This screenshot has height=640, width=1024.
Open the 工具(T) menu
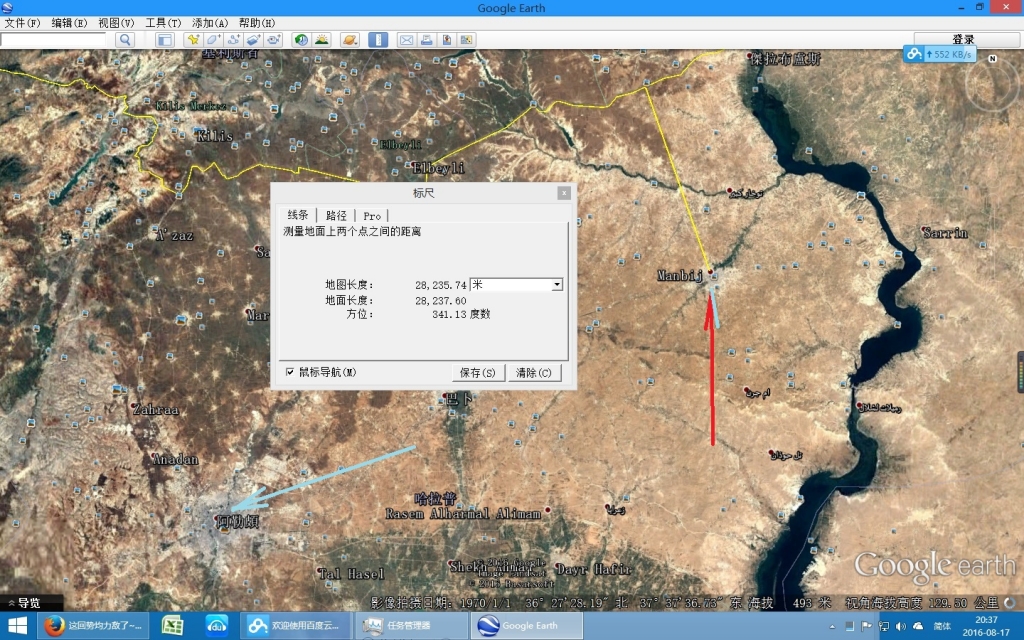[163, 23]
